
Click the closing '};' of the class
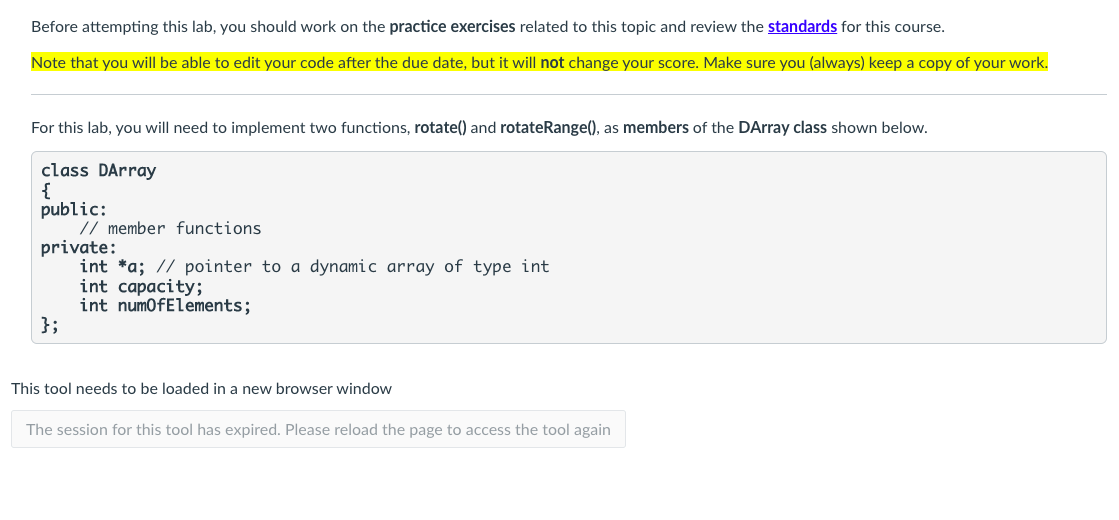click(50, 325)
